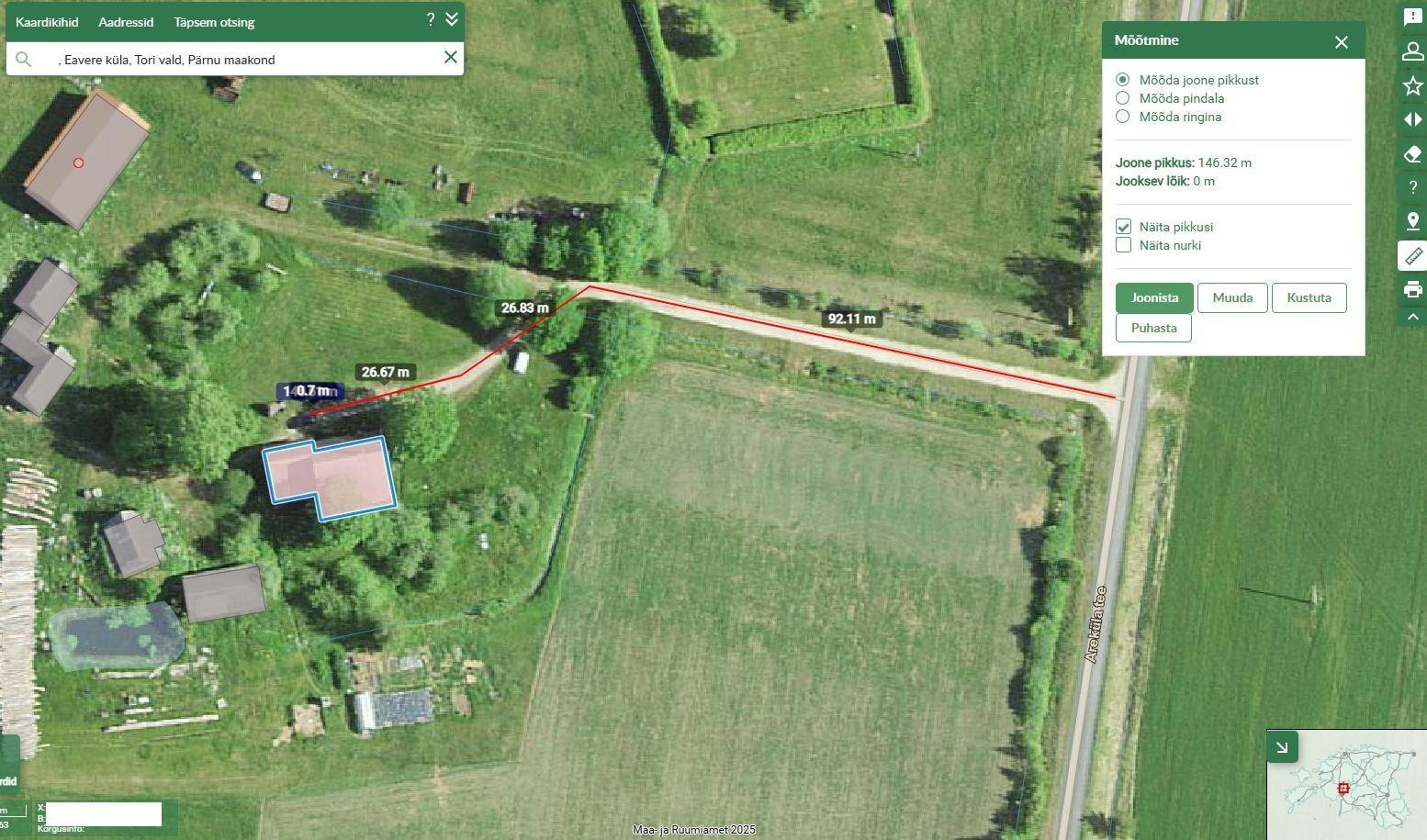Select the eraser tool in the sidebar
The image size is (1427, 840).
click(1412, 153)
